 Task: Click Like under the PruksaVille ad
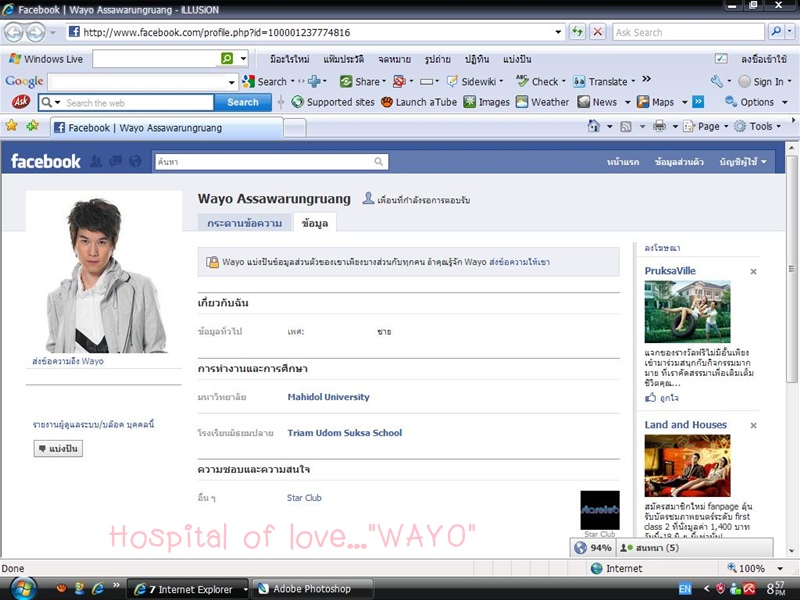point(662,397)
